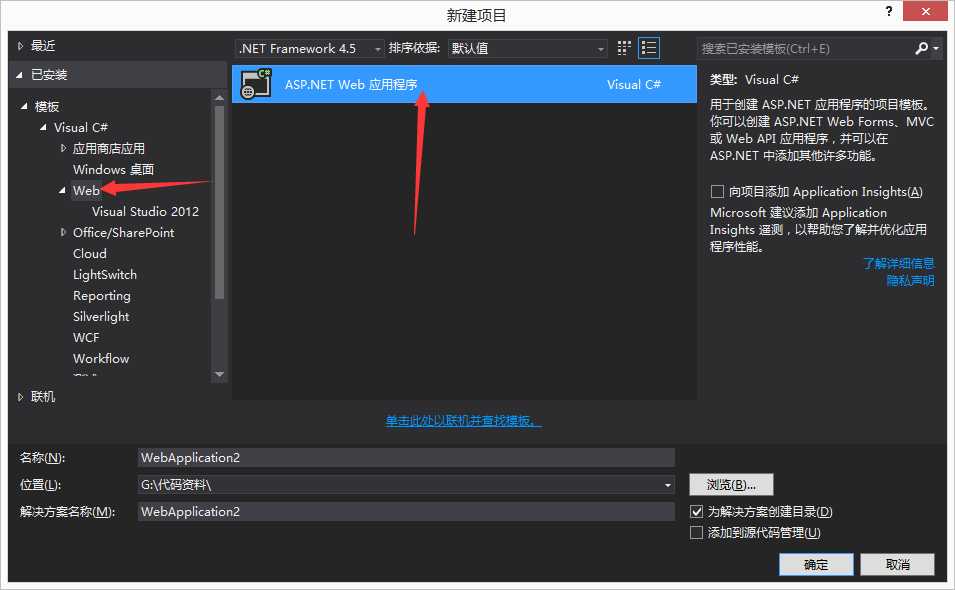Select the Workflow template category

tap(101, 359)
